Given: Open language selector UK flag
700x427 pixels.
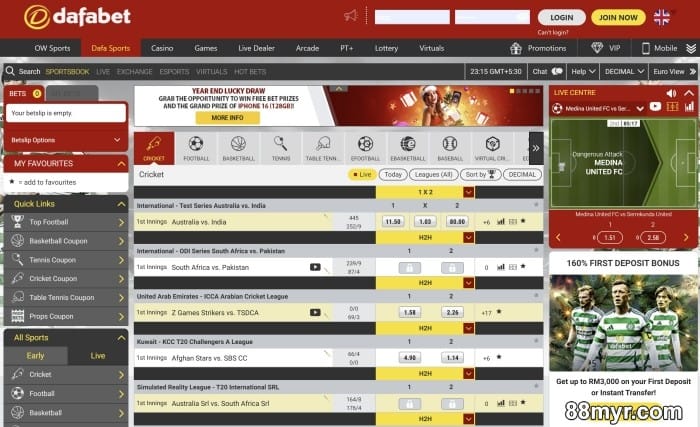Looking at the screenshot, I should coord(662,17).
